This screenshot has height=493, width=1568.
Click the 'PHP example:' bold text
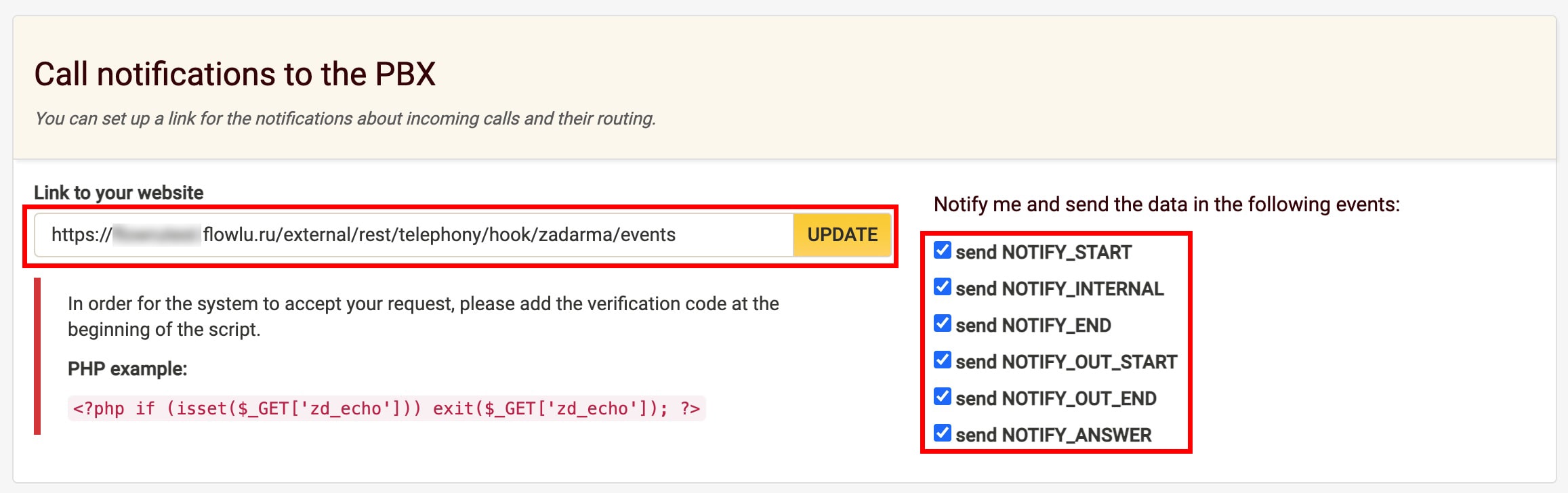point(127,369)
